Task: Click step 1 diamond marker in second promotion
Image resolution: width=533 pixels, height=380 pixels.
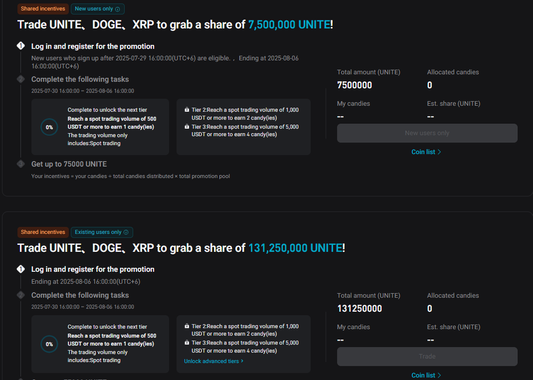Action: 21,269
